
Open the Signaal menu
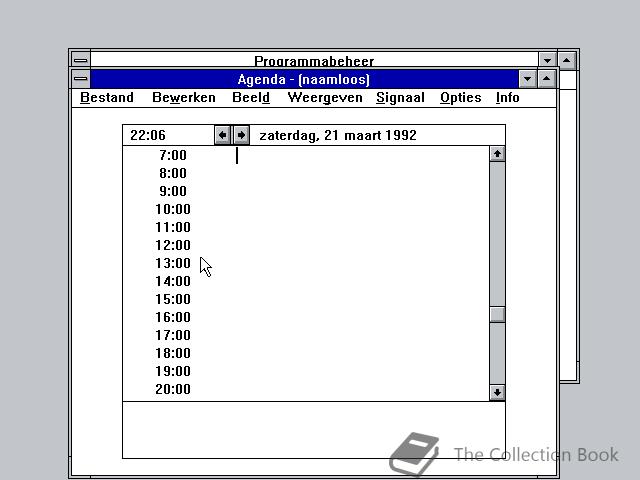[400, 98]
